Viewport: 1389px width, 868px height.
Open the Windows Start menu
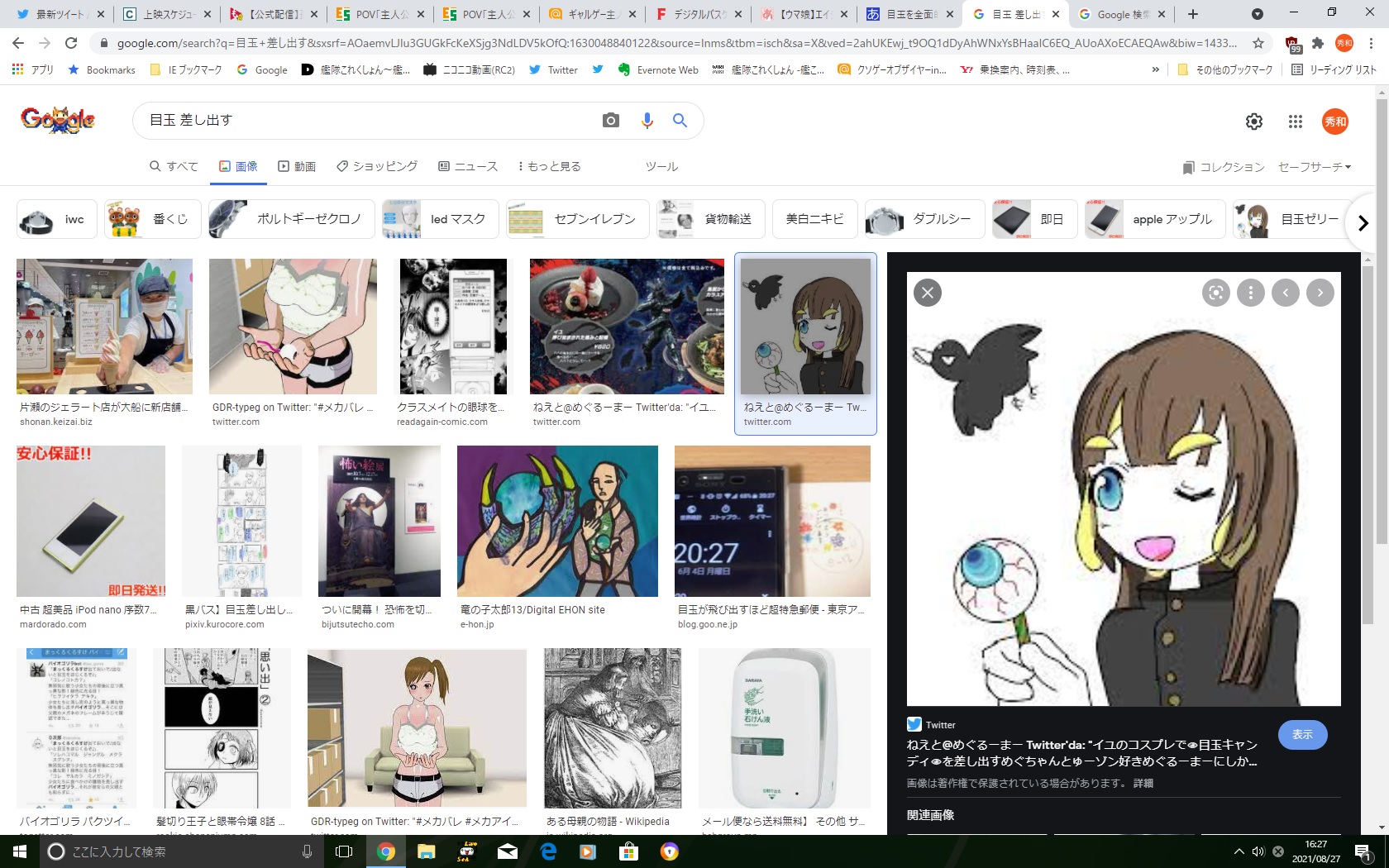tap(18, 851)
